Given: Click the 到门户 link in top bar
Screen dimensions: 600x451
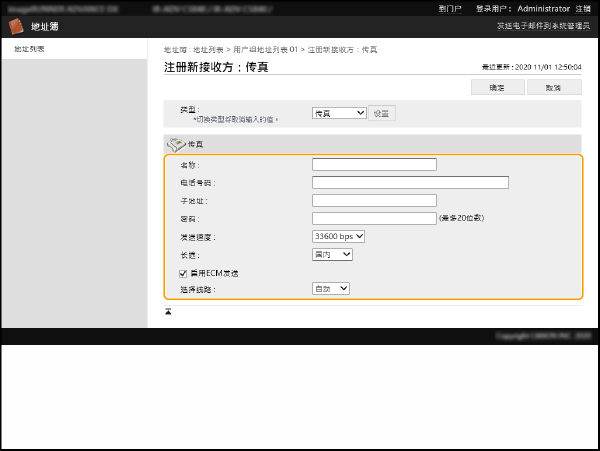Looking at the screenshot, I should pyautogui.click(x=450, y=8).
